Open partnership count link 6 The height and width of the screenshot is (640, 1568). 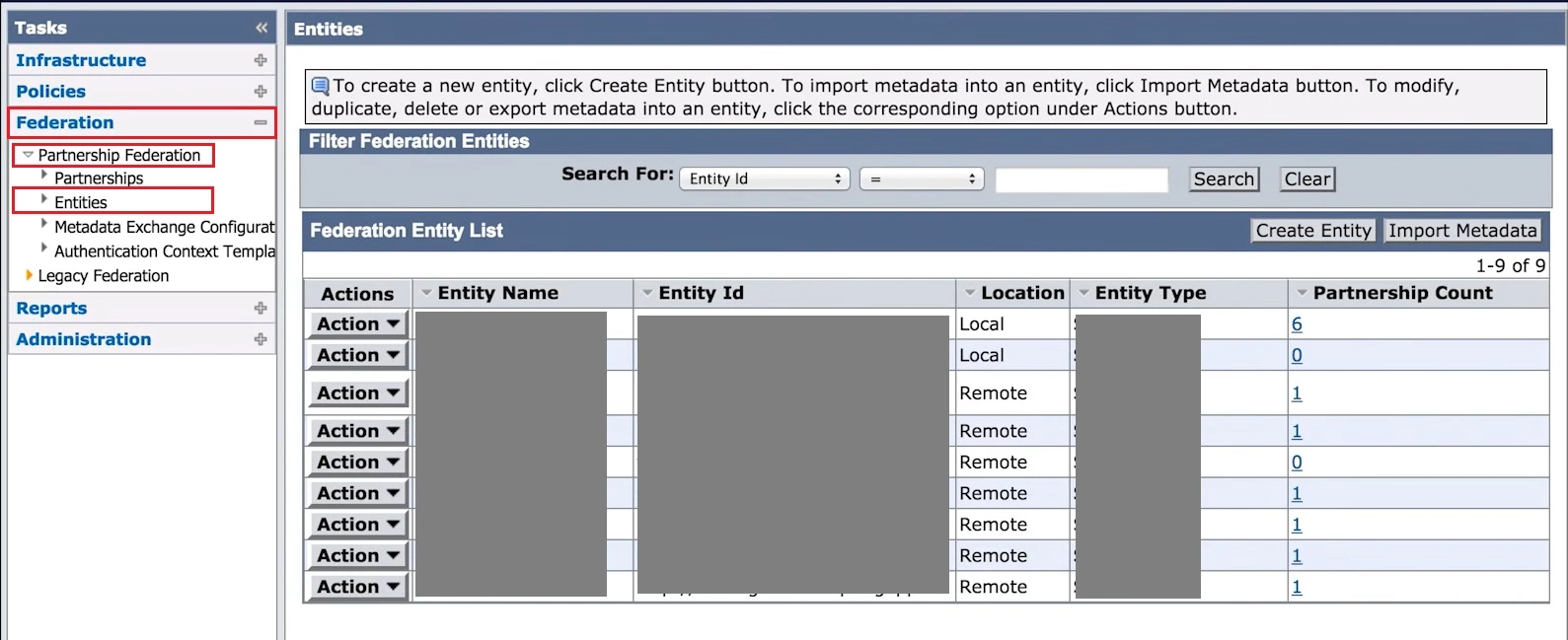(x=1297, y=324)
